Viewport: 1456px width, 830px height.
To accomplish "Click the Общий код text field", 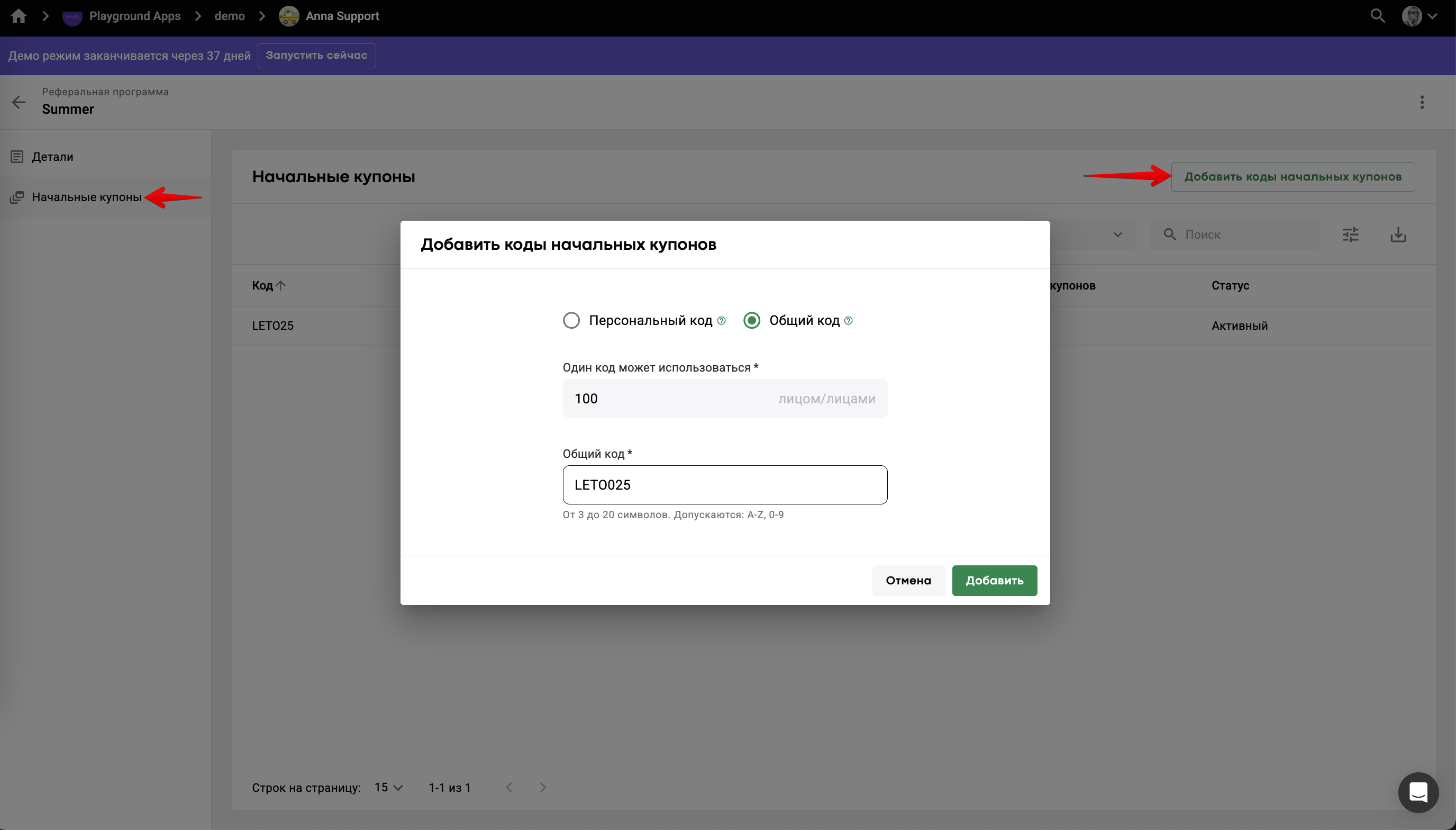I will click(x=725, y=484).
